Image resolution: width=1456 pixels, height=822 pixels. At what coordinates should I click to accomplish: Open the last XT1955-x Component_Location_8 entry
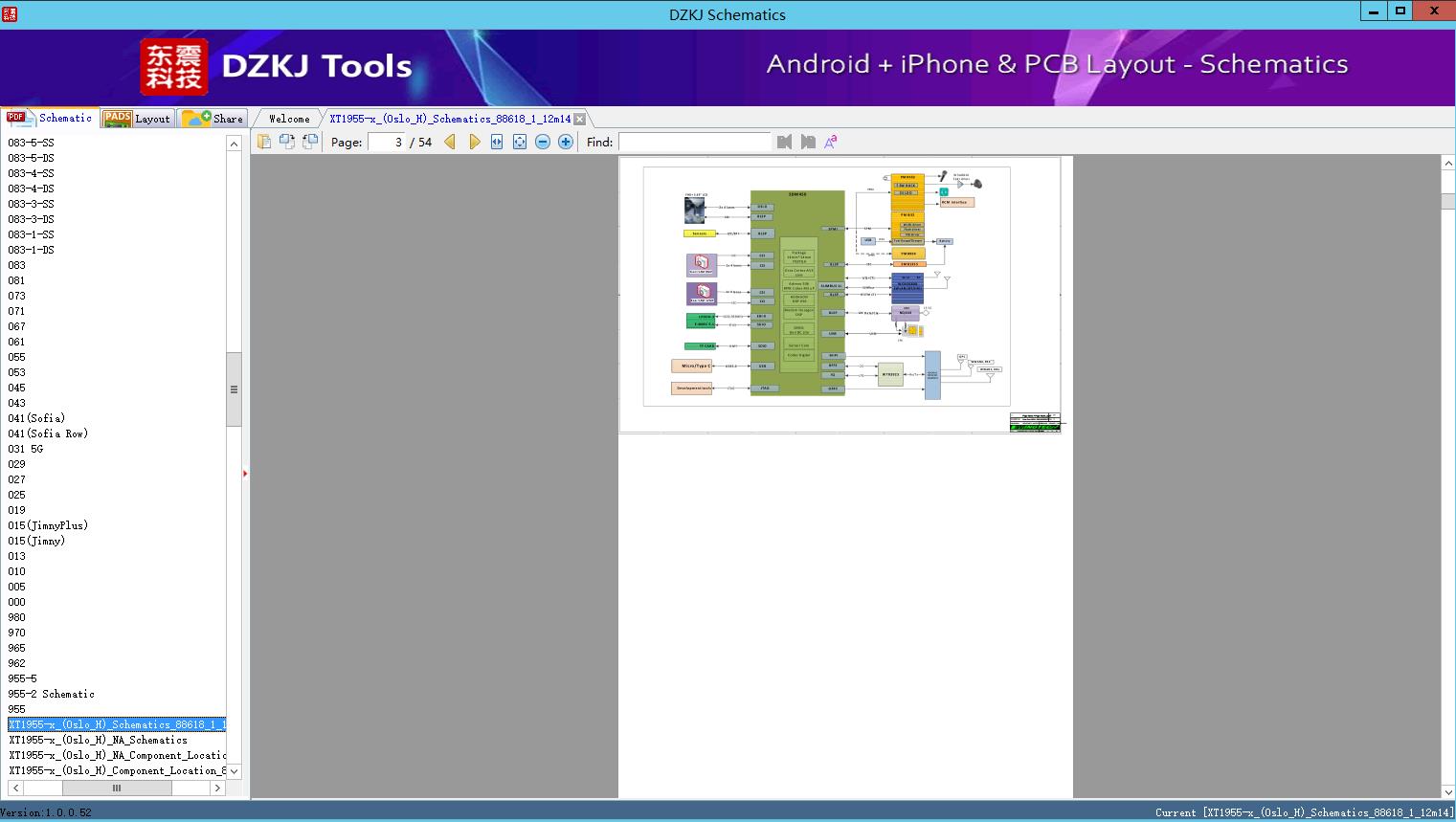[117, 770]
